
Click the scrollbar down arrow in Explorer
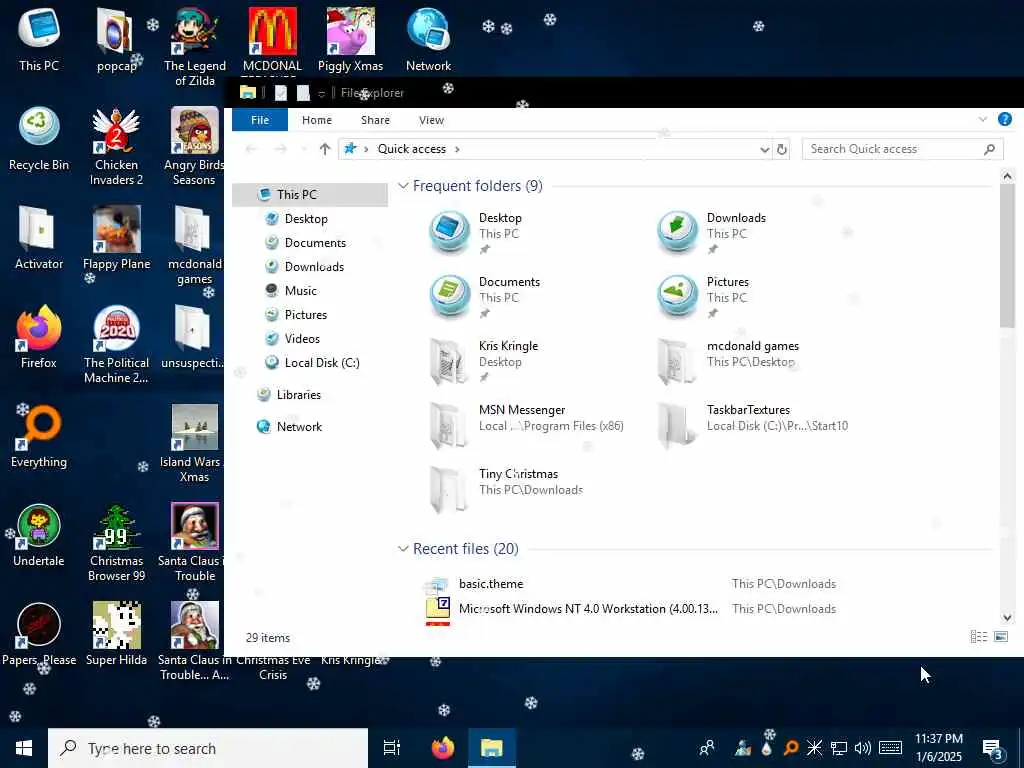pyautogui.click(x=1006, y=617)
